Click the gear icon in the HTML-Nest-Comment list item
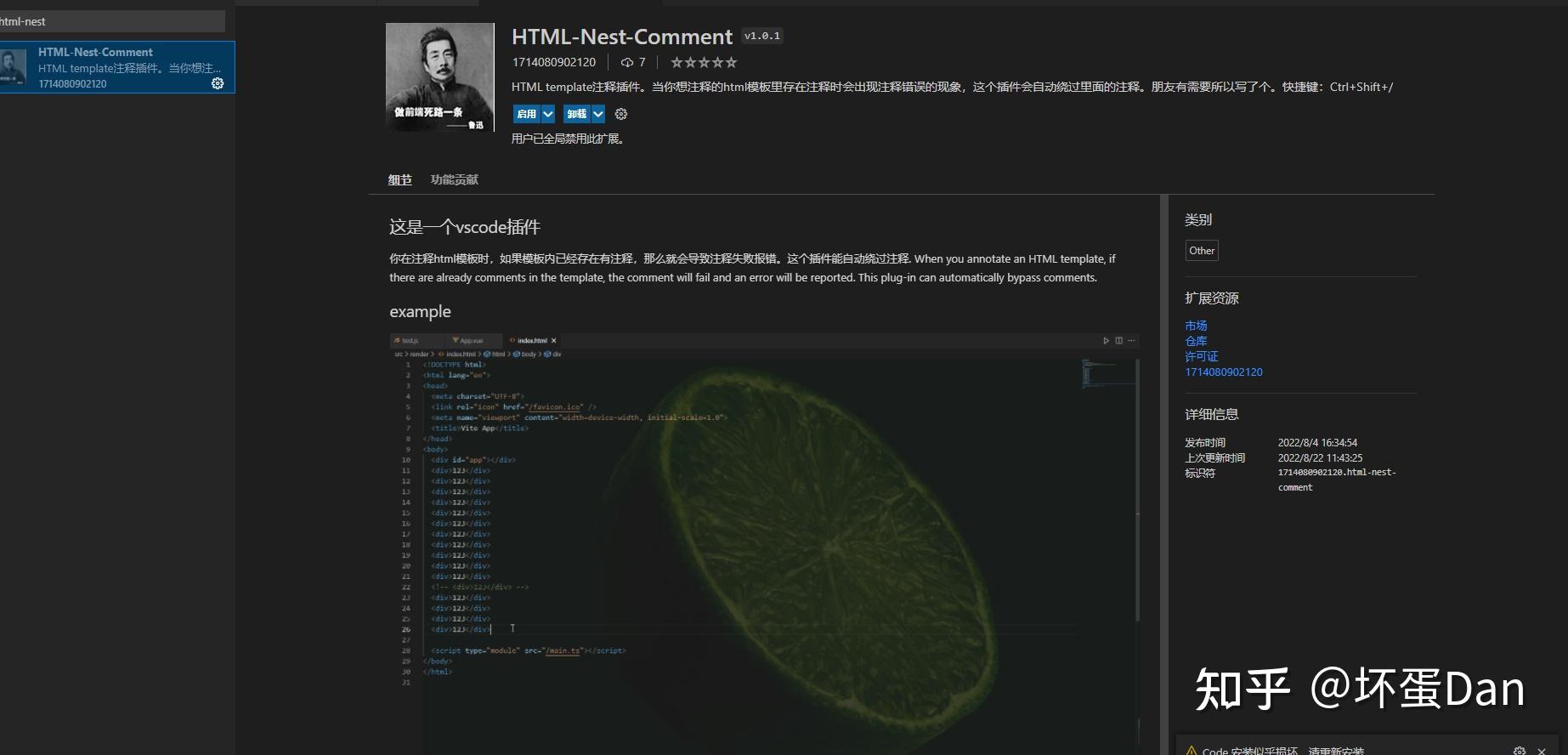The width and height of the screenshot is (1568, 755). pos(218,83)
